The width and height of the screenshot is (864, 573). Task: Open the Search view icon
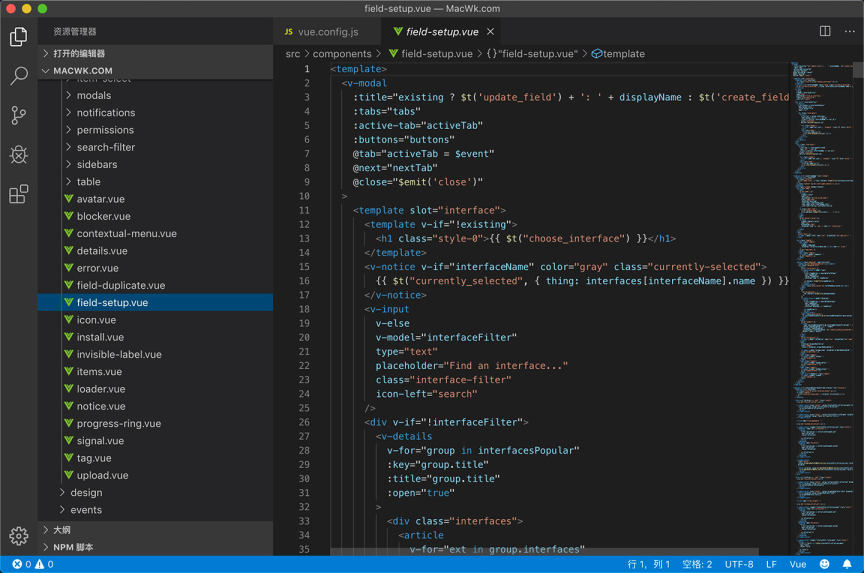coord(18,76)
